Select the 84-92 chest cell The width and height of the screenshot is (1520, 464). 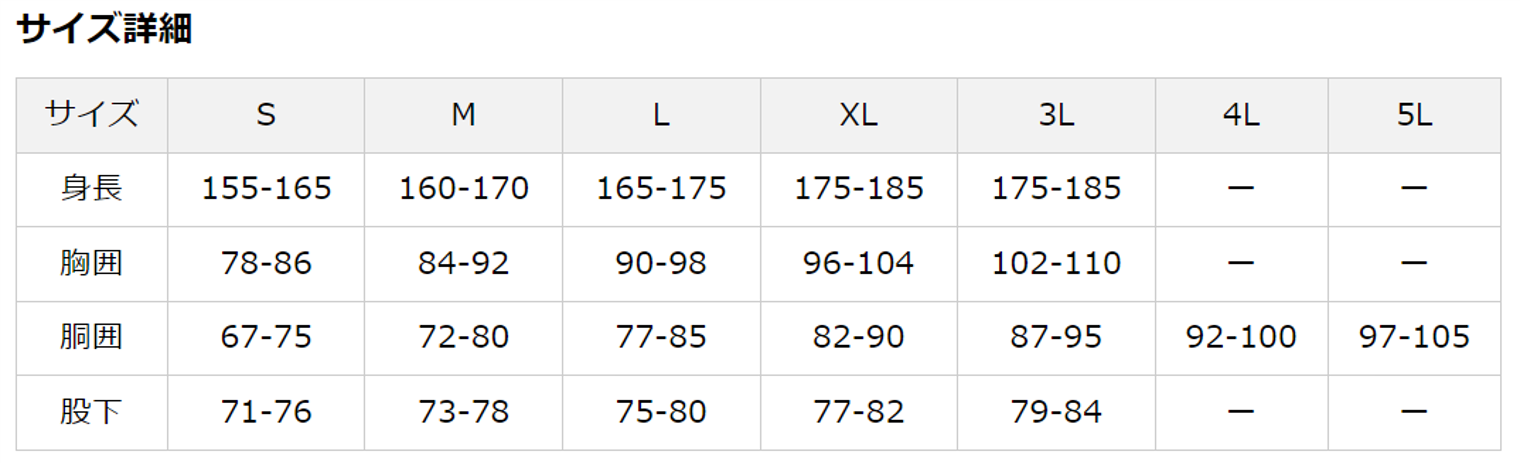(x=463, y=263)
